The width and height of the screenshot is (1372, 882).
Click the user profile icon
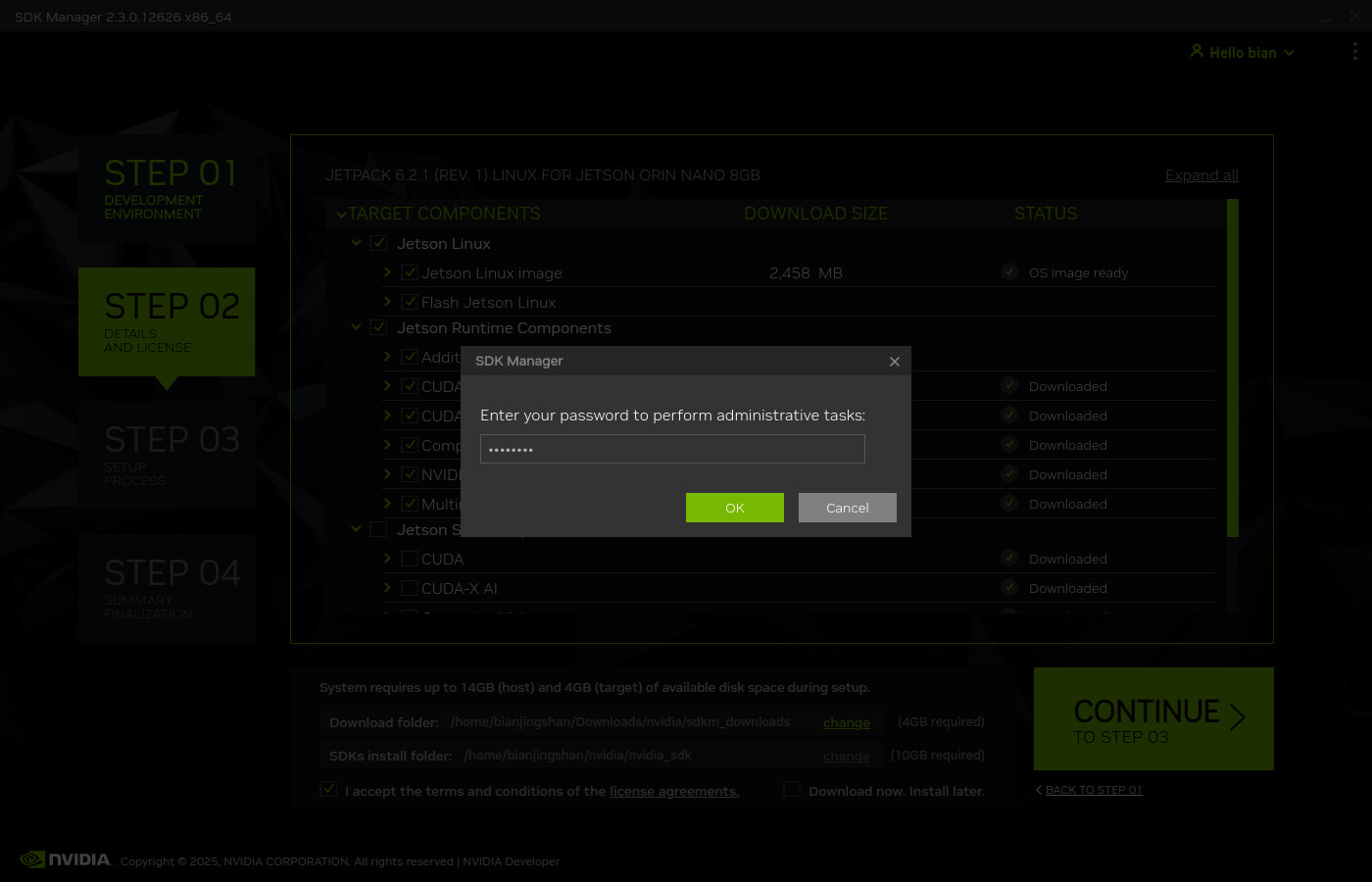(x=1197, y=51)
